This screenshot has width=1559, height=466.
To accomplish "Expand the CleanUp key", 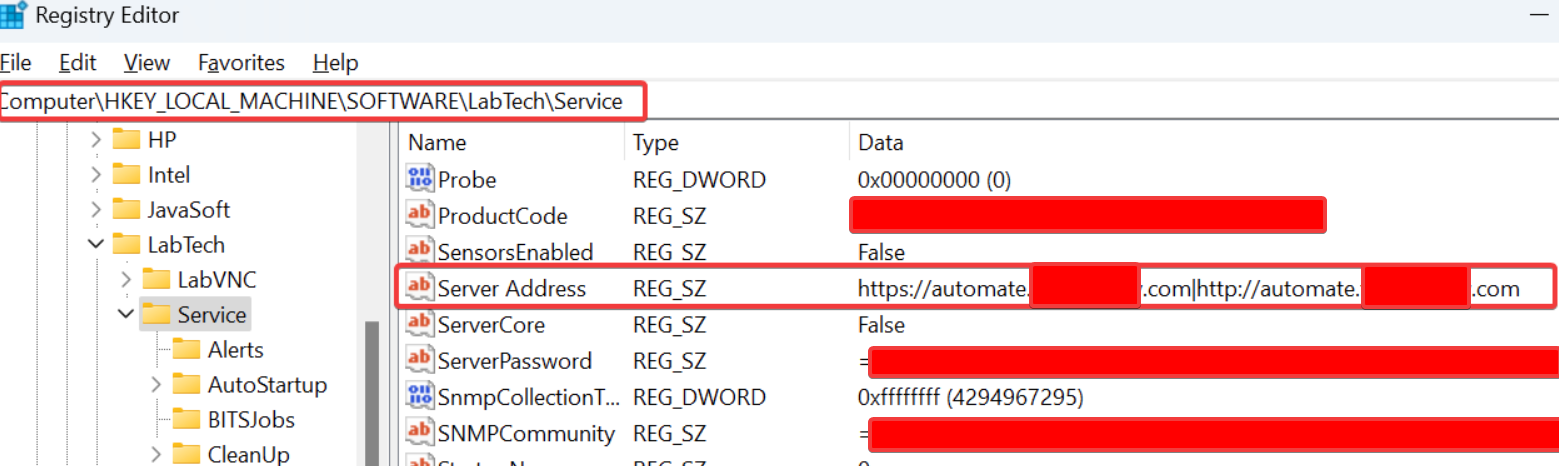I will (156, 455).
